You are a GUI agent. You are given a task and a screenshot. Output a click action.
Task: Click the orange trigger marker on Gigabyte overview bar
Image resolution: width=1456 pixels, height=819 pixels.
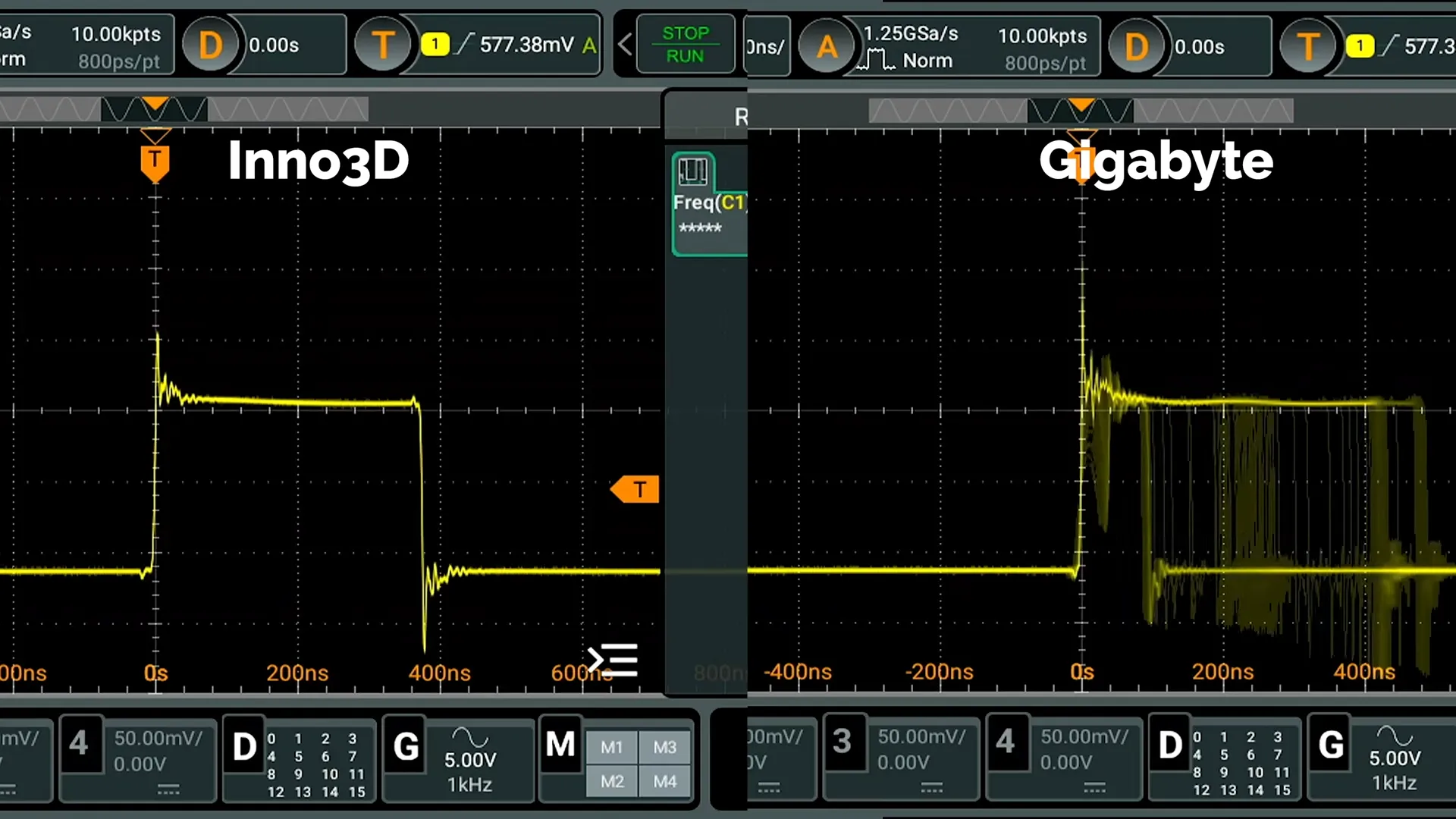click(1081, 105)
